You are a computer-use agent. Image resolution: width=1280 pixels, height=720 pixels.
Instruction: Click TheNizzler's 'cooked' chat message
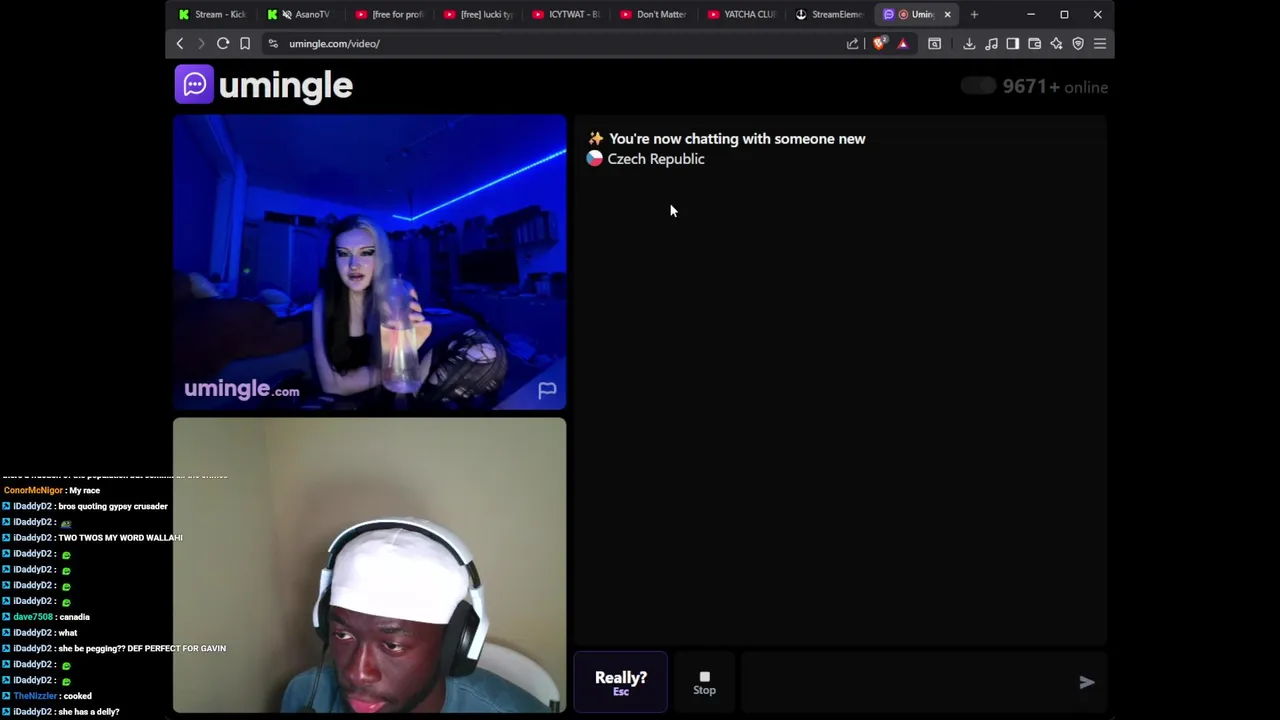(78, 696)
